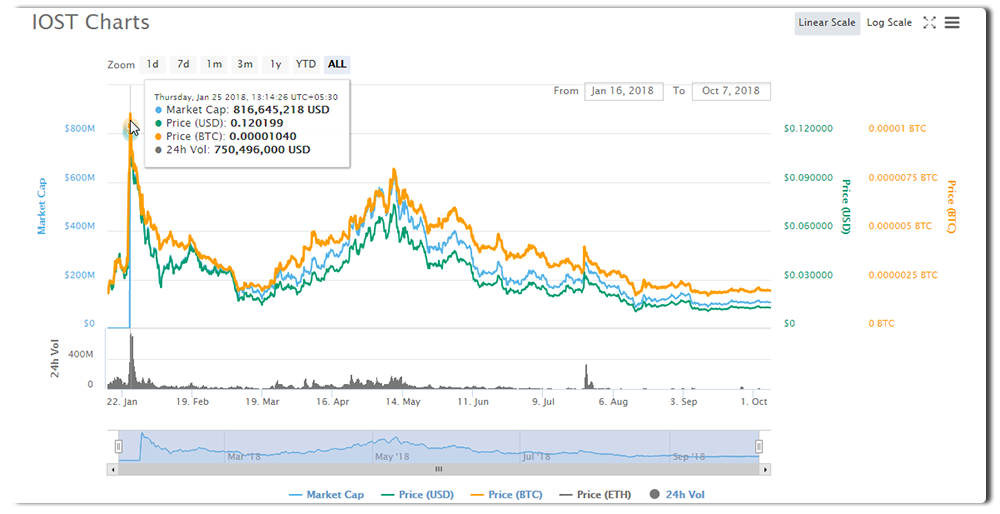Click the To date field Oct 7, 2018
This screenshot has height=514, width=1000.
pyautogui.click(x=731, y=91)
